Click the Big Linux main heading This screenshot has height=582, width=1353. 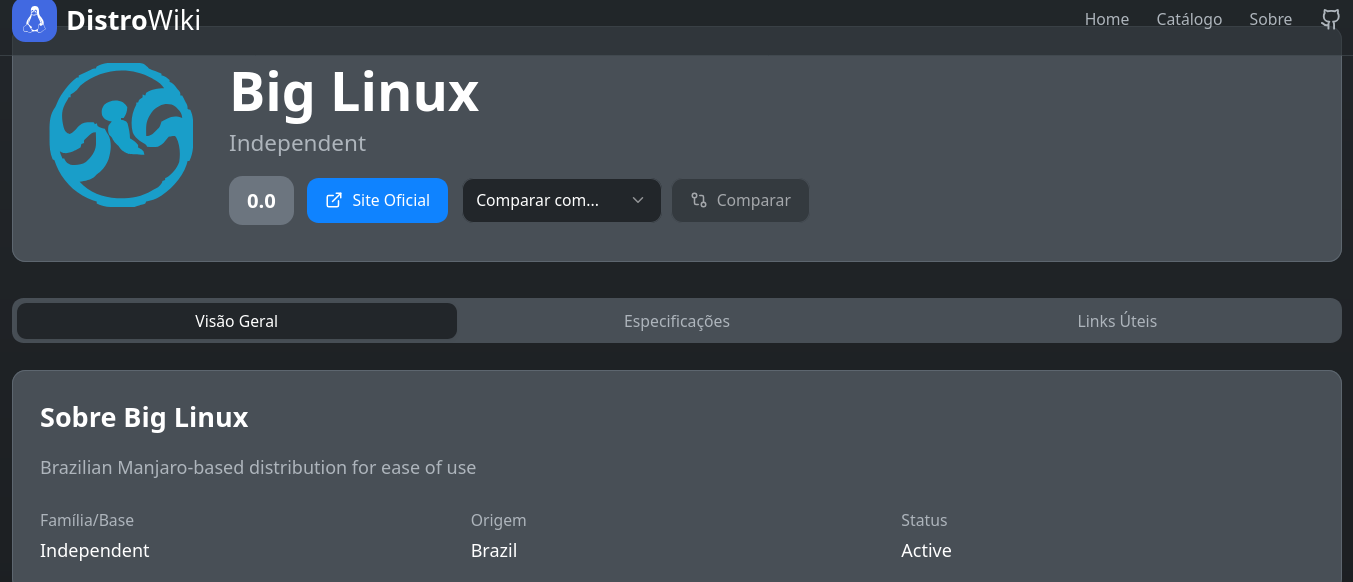354,92
